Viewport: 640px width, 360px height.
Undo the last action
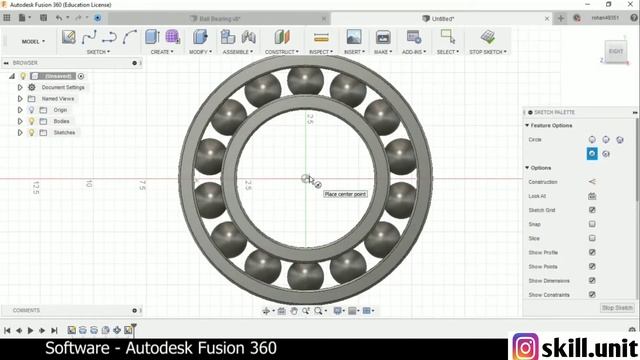59,18
